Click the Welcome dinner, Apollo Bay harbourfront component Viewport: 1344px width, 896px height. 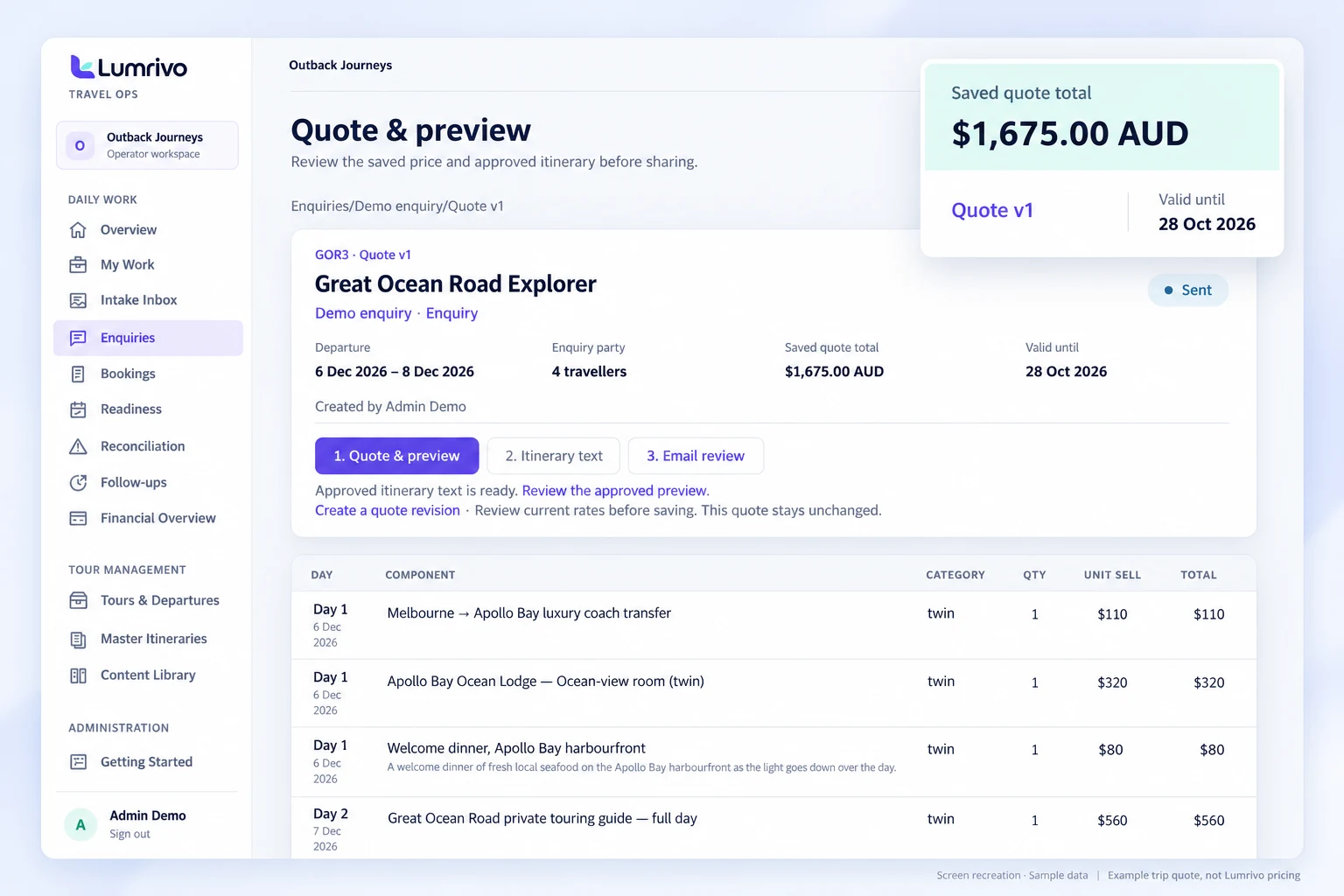coord(516,748)
